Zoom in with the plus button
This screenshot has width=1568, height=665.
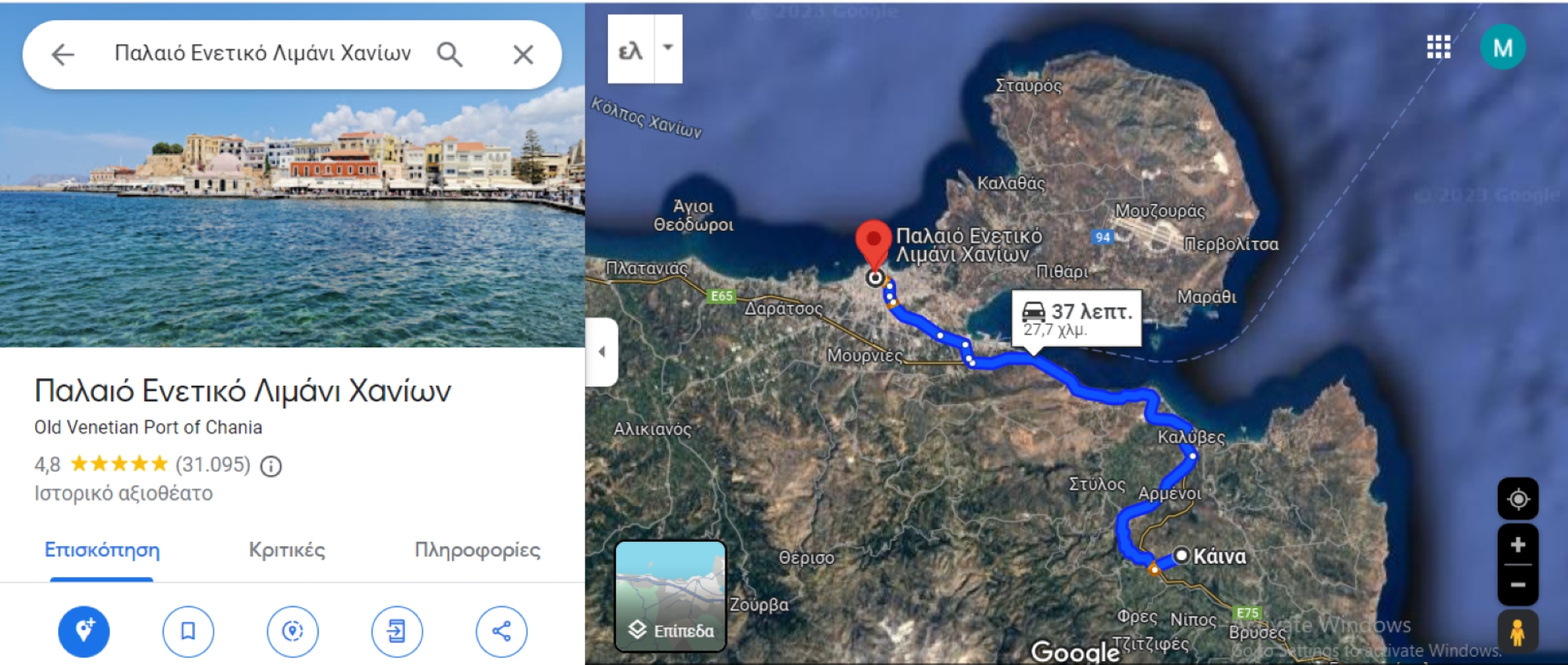pyautogui.click(x=1518, y=545)
